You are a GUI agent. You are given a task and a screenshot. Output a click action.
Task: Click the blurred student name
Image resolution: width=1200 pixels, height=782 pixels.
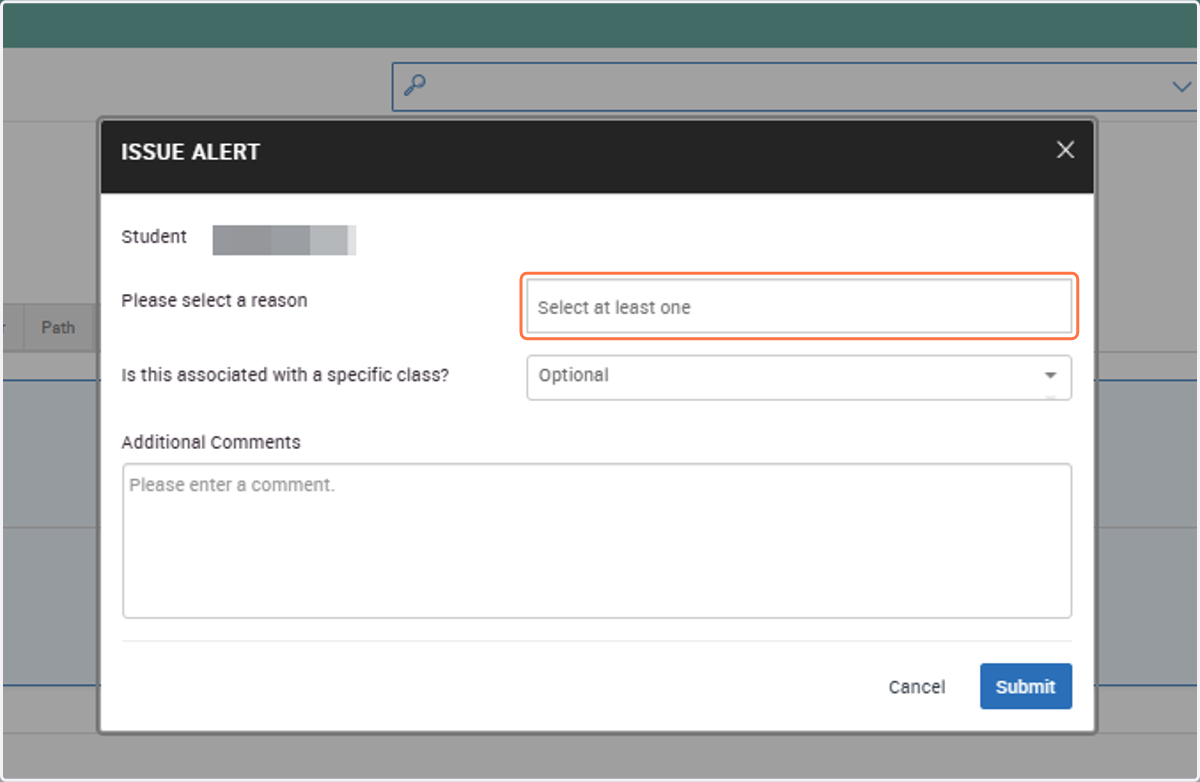(284, 241)
